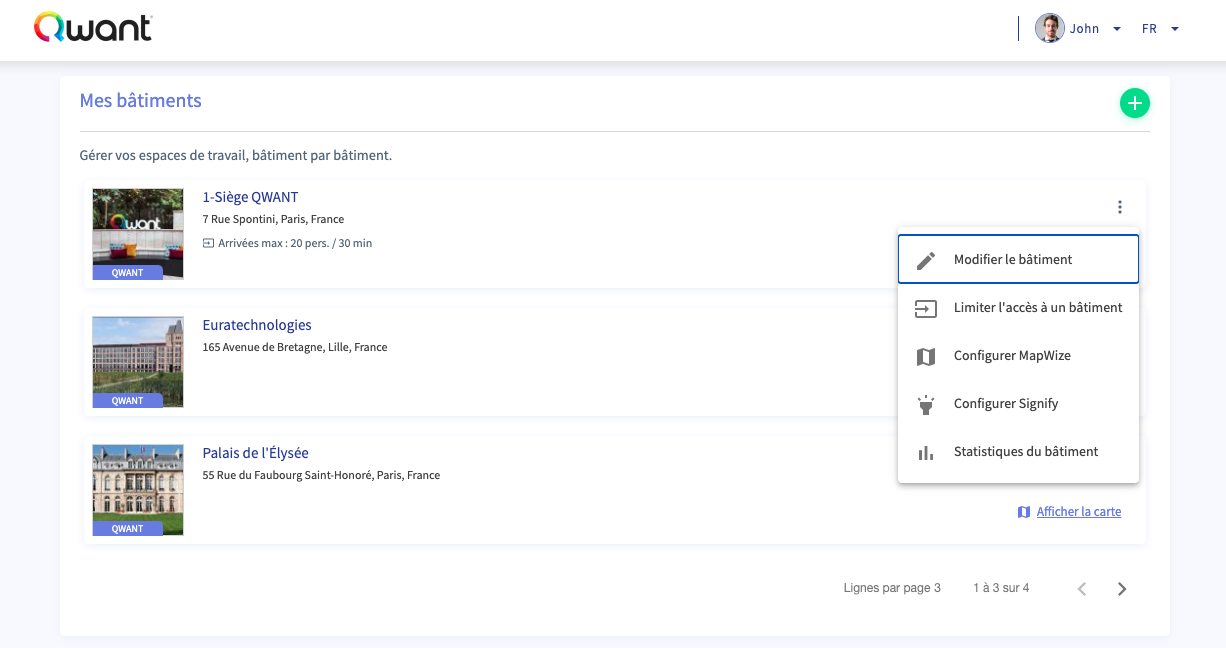Image resolution: width=1226 pixels, height=648 pixels.
Task: Click arrivals icon under 1-Siège QWANT
Action: tap(208, 243)
